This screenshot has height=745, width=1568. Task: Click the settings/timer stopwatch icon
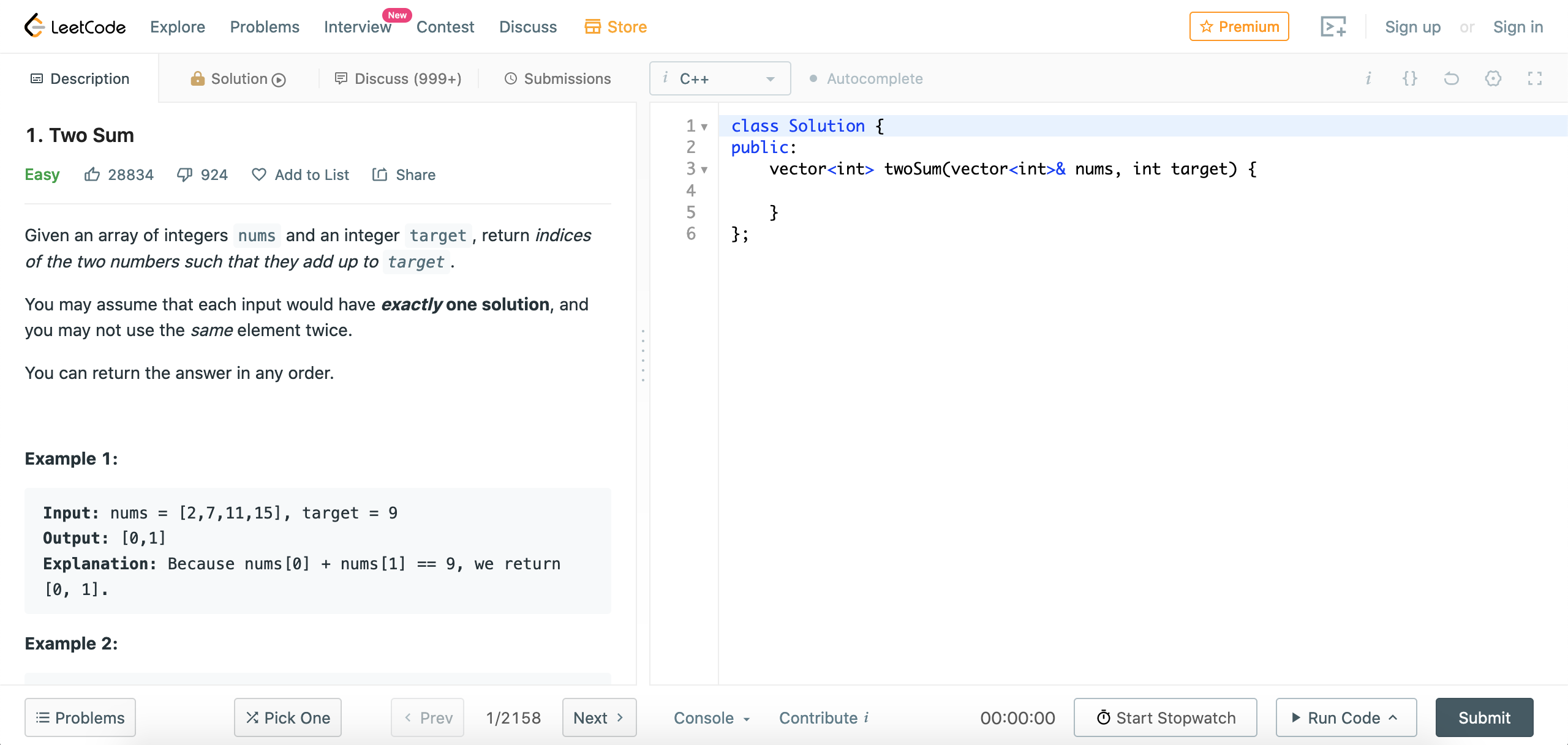tap(1100, 717)
